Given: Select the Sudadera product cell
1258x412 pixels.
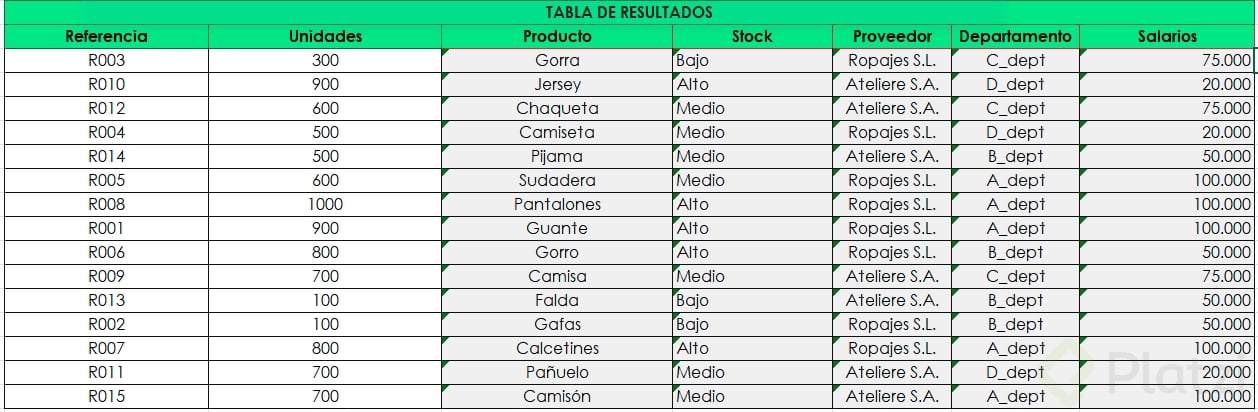Looking at the screenshot, I should [557, 180].
